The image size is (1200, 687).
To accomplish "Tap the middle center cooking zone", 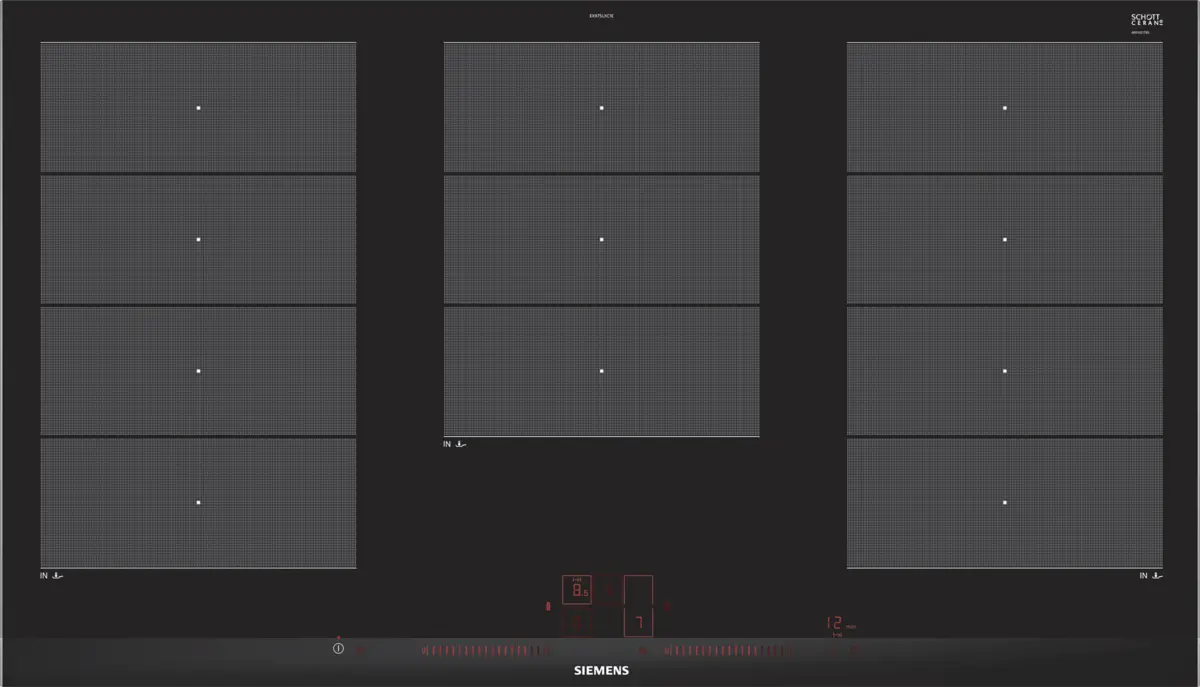I will pos(601,239).
